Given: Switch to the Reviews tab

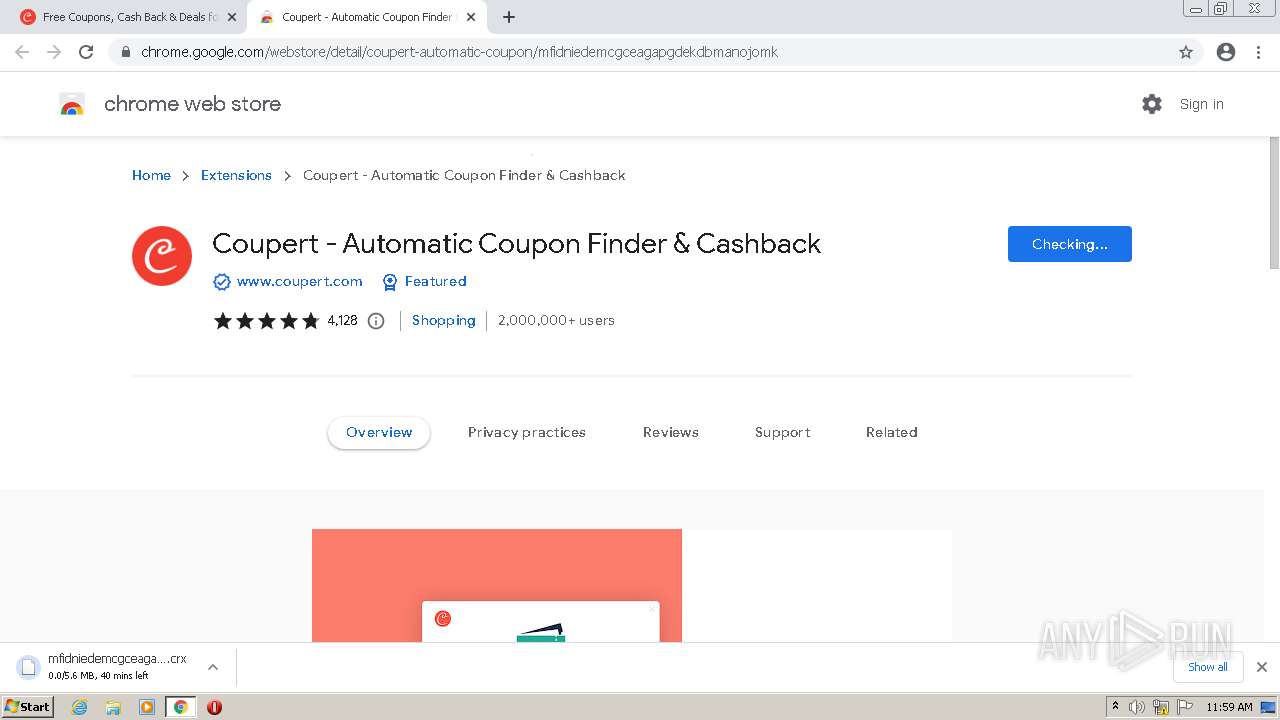Looking at the screenshot, I should click(x=671, y=433).
